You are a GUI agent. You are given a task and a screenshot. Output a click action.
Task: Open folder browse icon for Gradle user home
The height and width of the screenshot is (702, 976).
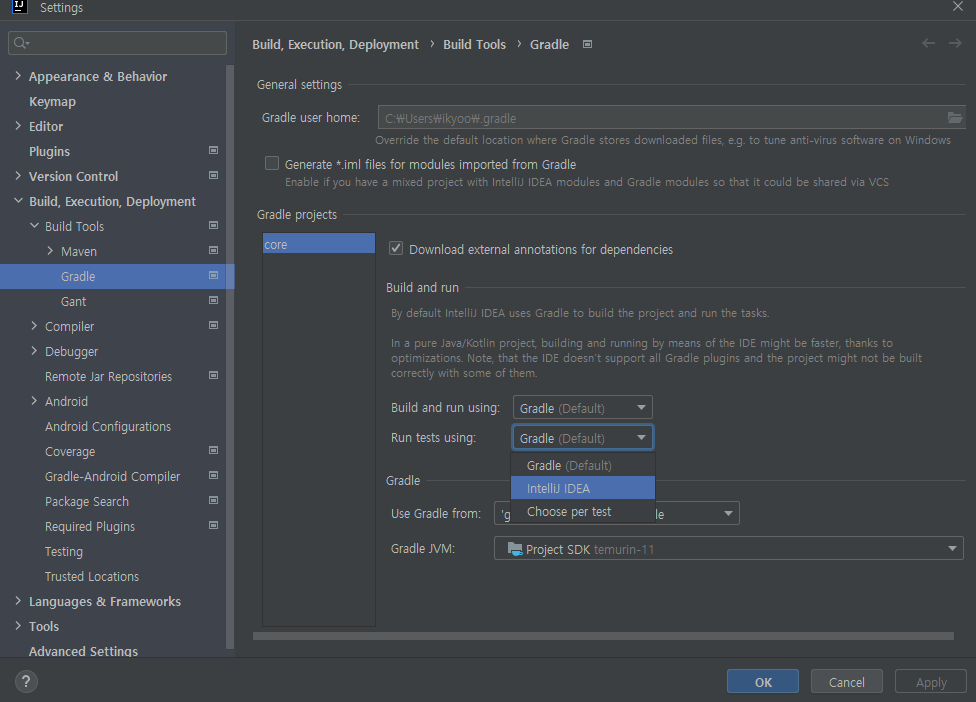click(x=954, y=117)
